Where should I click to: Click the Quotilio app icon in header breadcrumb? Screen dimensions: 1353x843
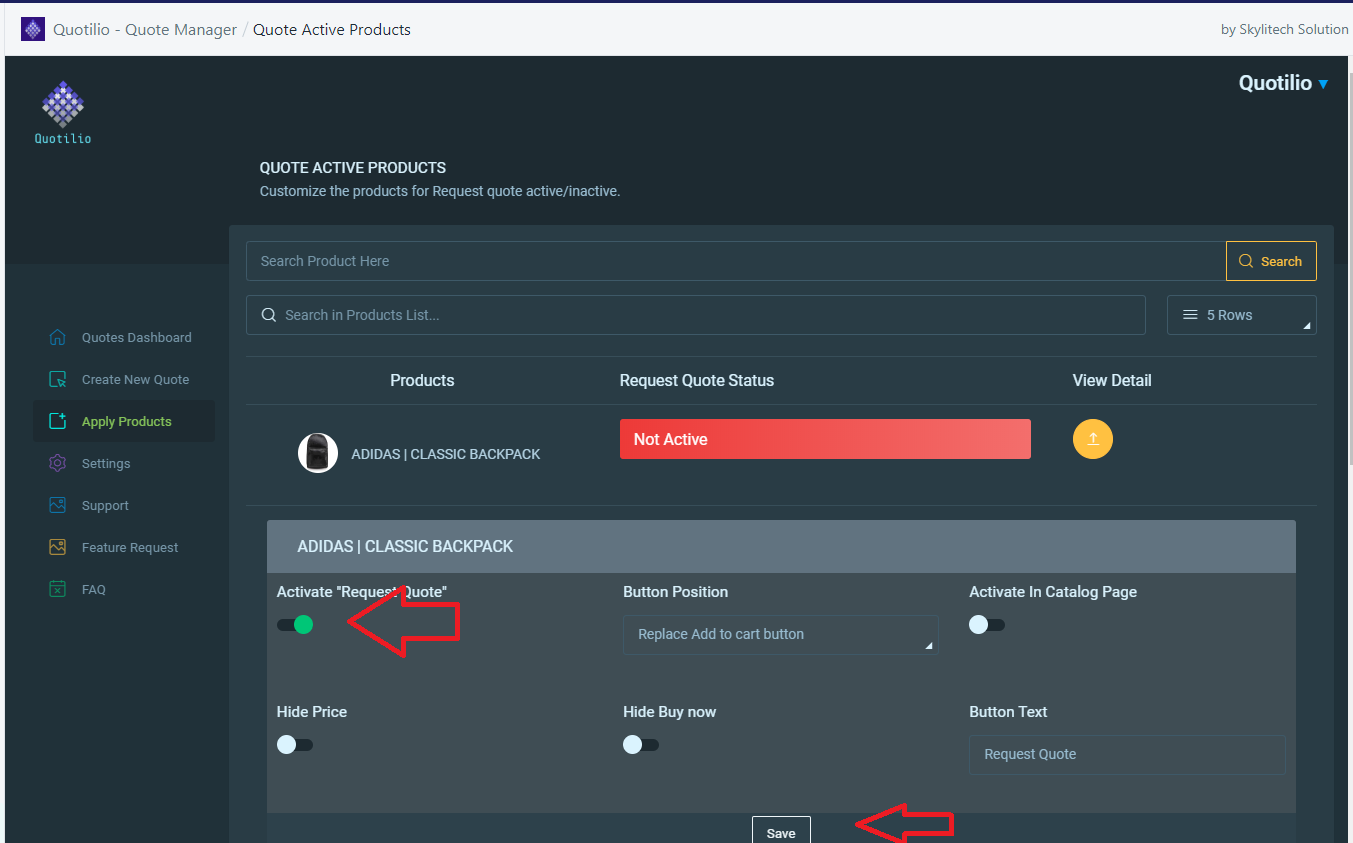click(x=33, y=29)
